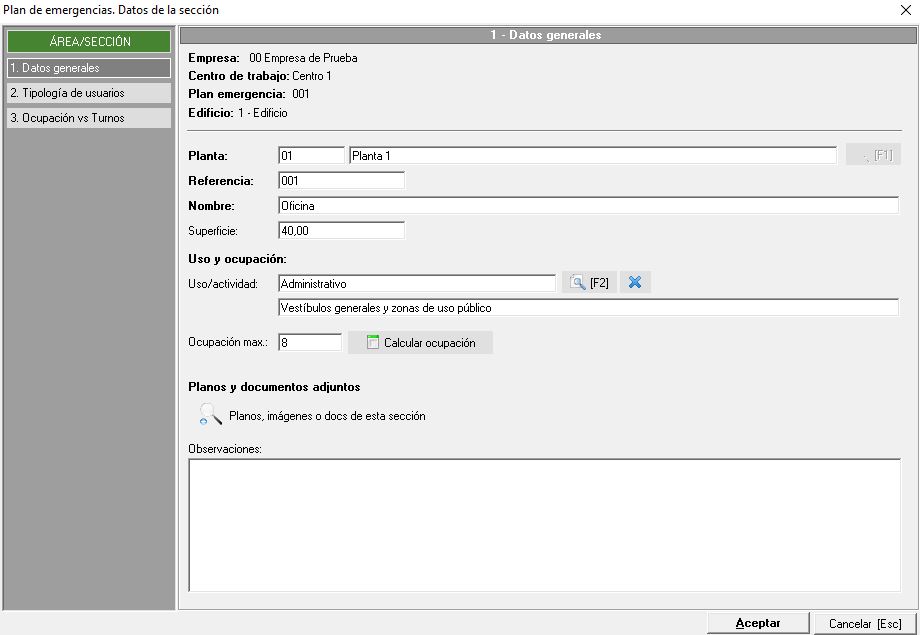Screen dimensions: 920x635
Task: Click the disabled [F1] Planta lookup button
Action: pyautogui.click(x=873, y=155)
